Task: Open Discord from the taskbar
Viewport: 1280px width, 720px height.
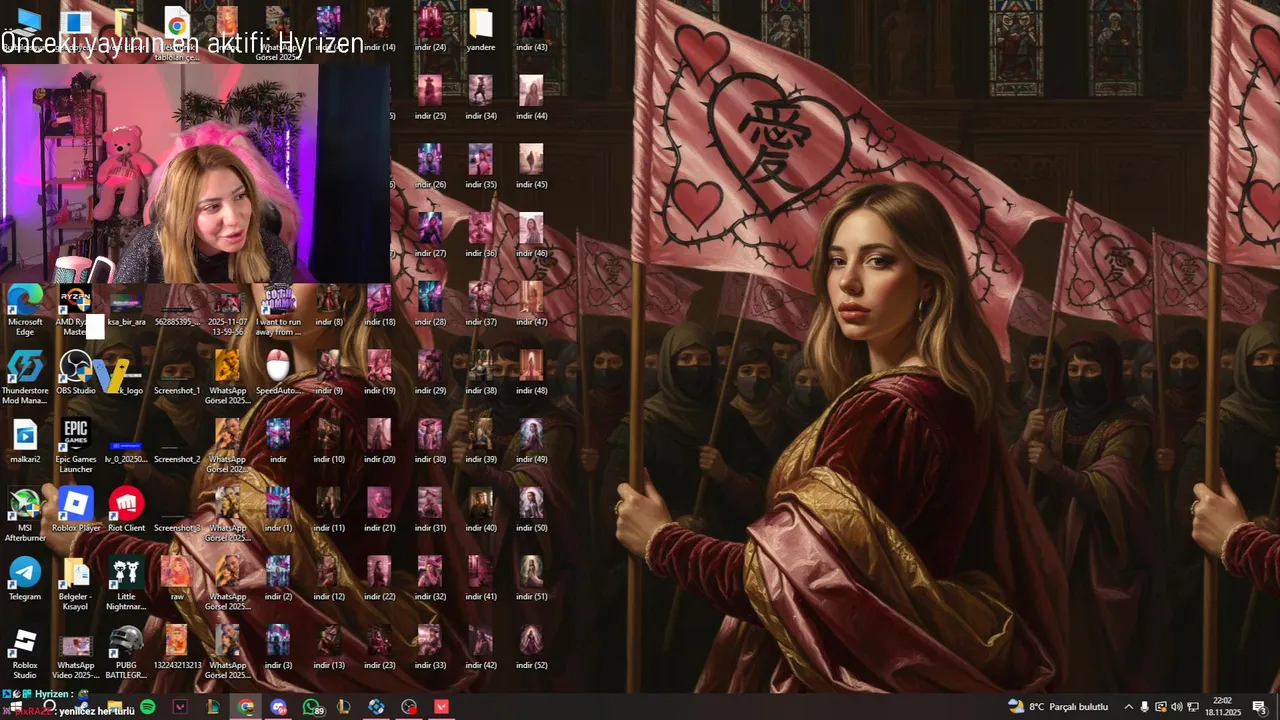Action: [x=279, y=707]
